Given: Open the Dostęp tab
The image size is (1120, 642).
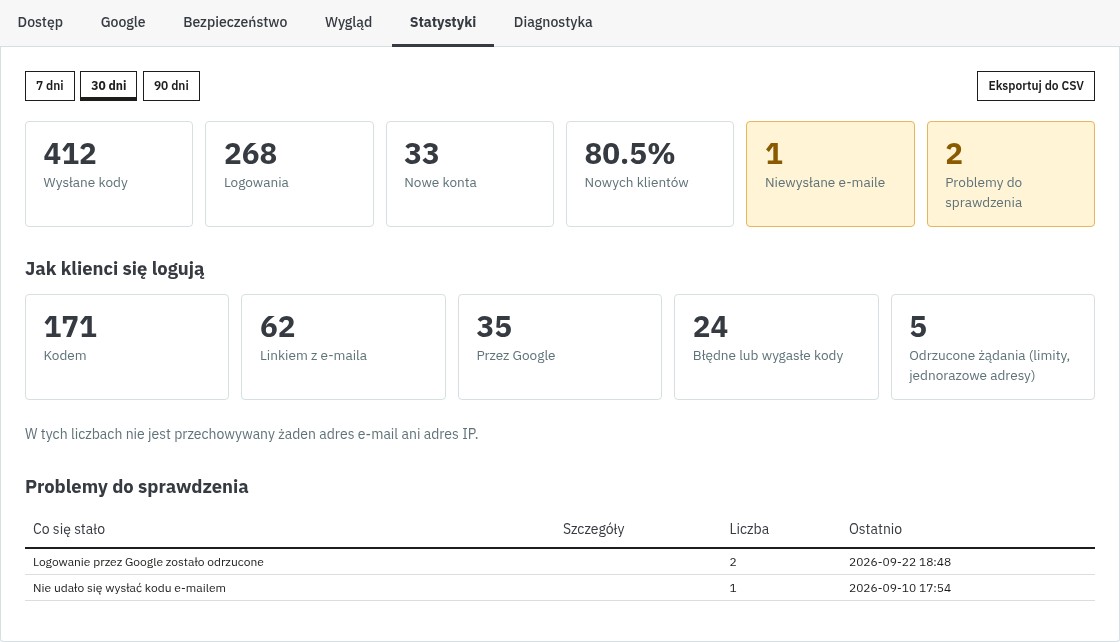Looking at the screenshot, I should pyautogui.click(x=40, y=22).
